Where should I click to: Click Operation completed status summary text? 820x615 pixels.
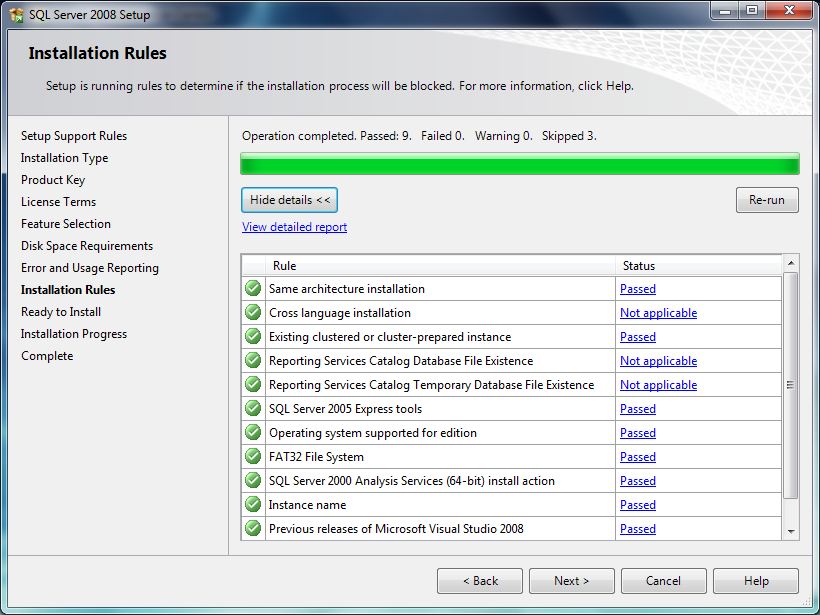coord(419,136)
